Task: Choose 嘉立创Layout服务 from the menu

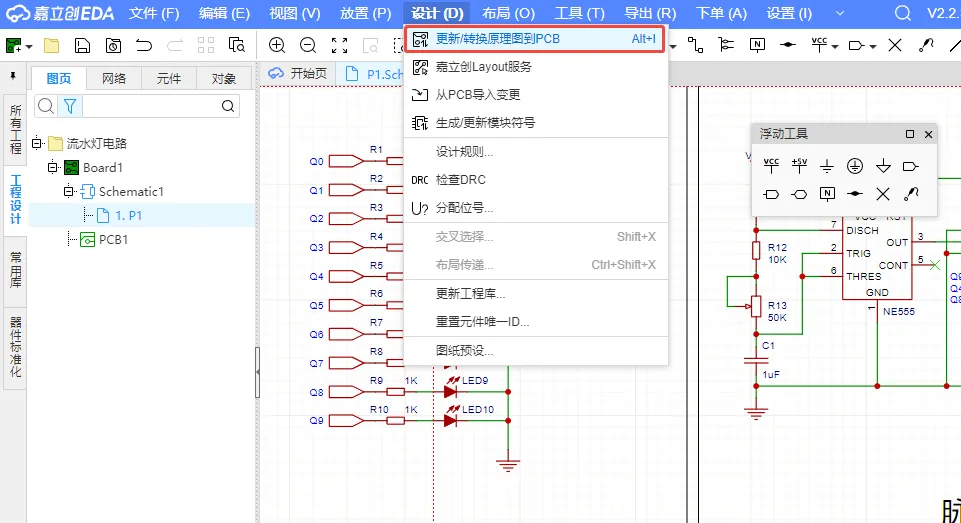Action: point(536,67)
